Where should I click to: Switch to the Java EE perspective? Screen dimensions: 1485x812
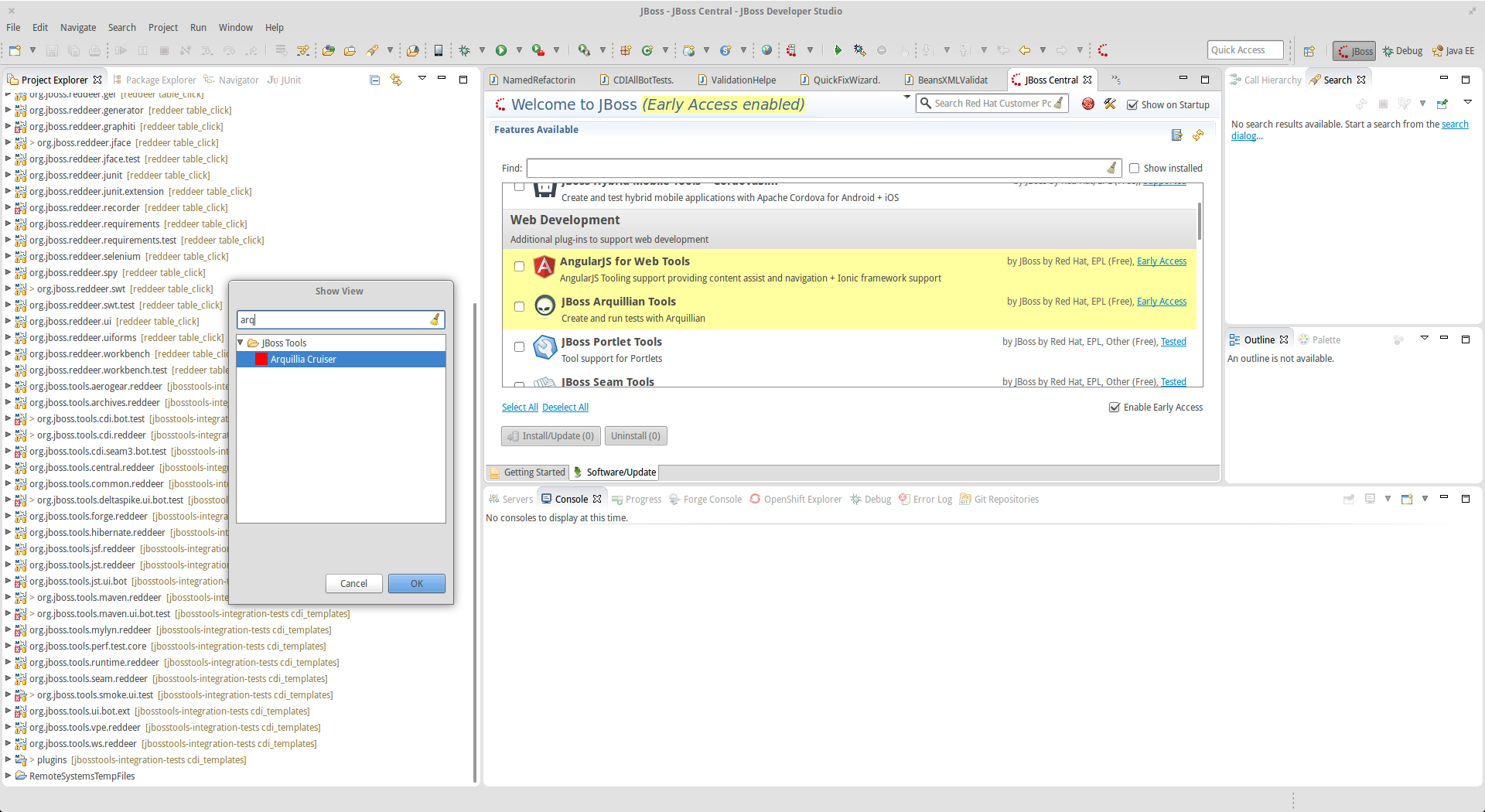[1453, 51]
